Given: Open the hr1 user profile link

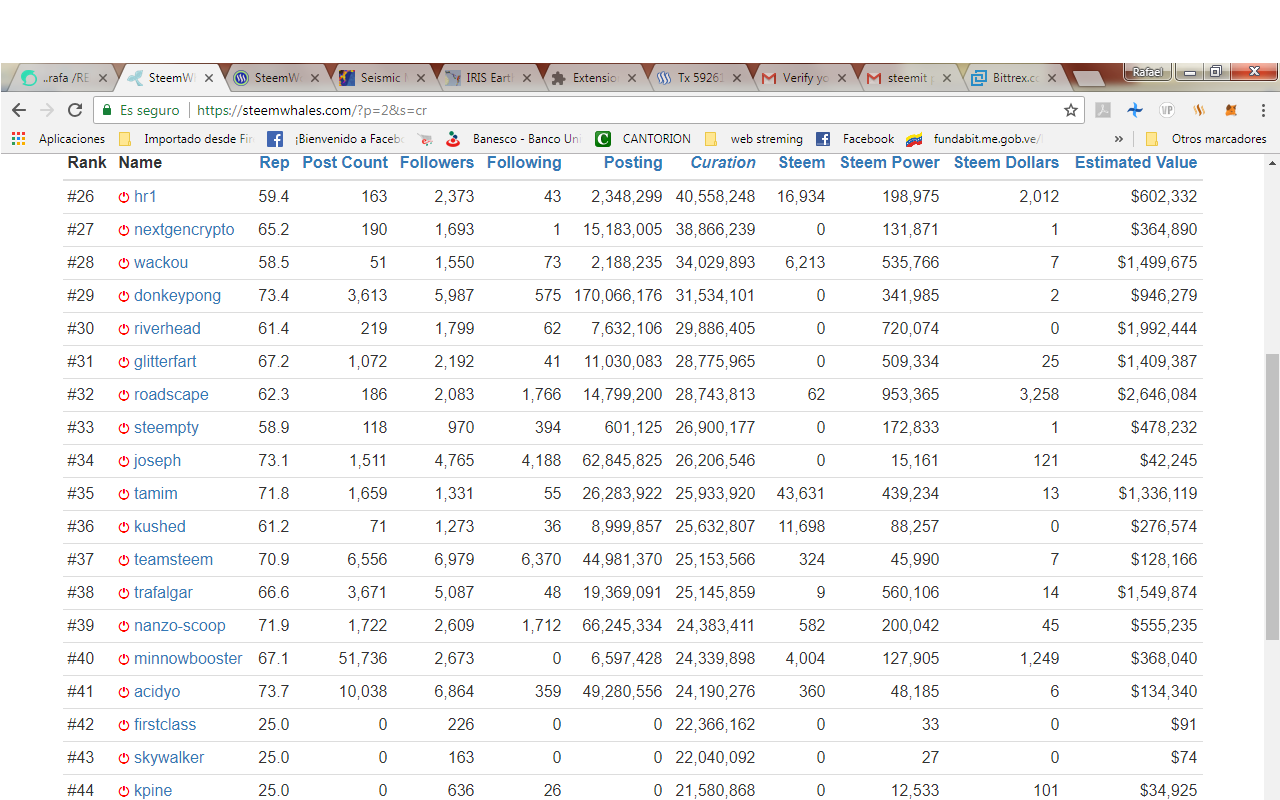Looking at the screenshot, I should point(145,197).
